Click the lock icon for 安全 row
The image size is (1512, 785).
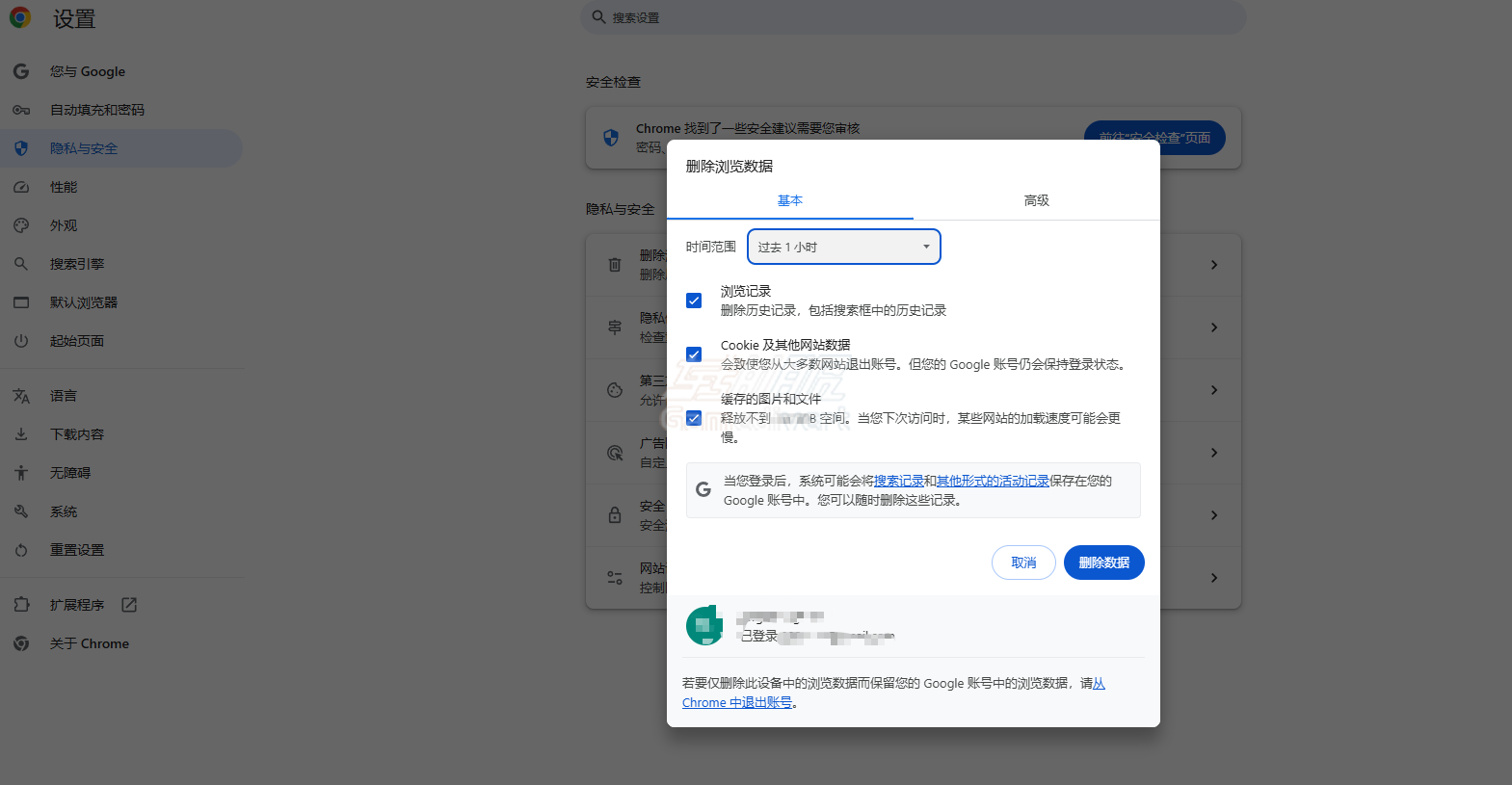click(615, 515)
